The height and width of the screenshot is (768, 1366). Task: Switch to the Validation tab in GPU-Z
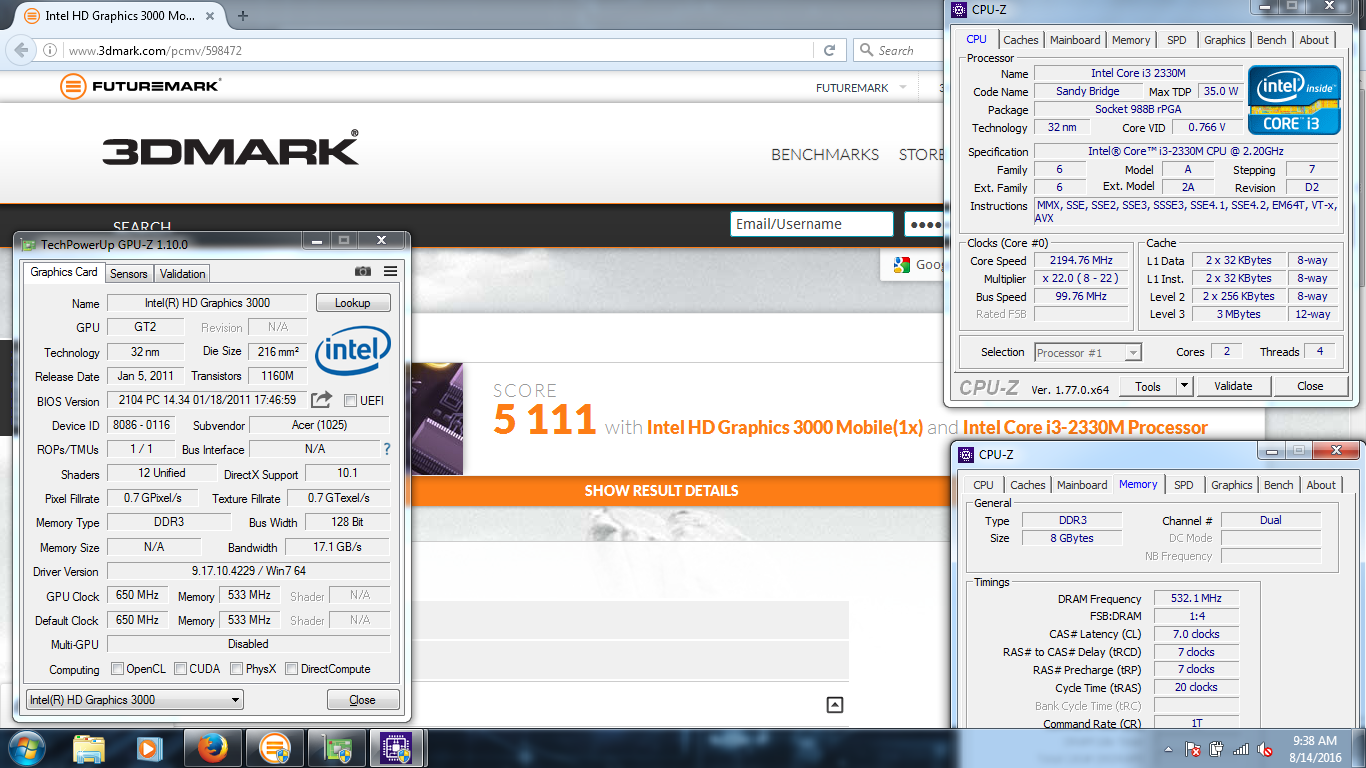pyautogui.click(x=183, y=273)
